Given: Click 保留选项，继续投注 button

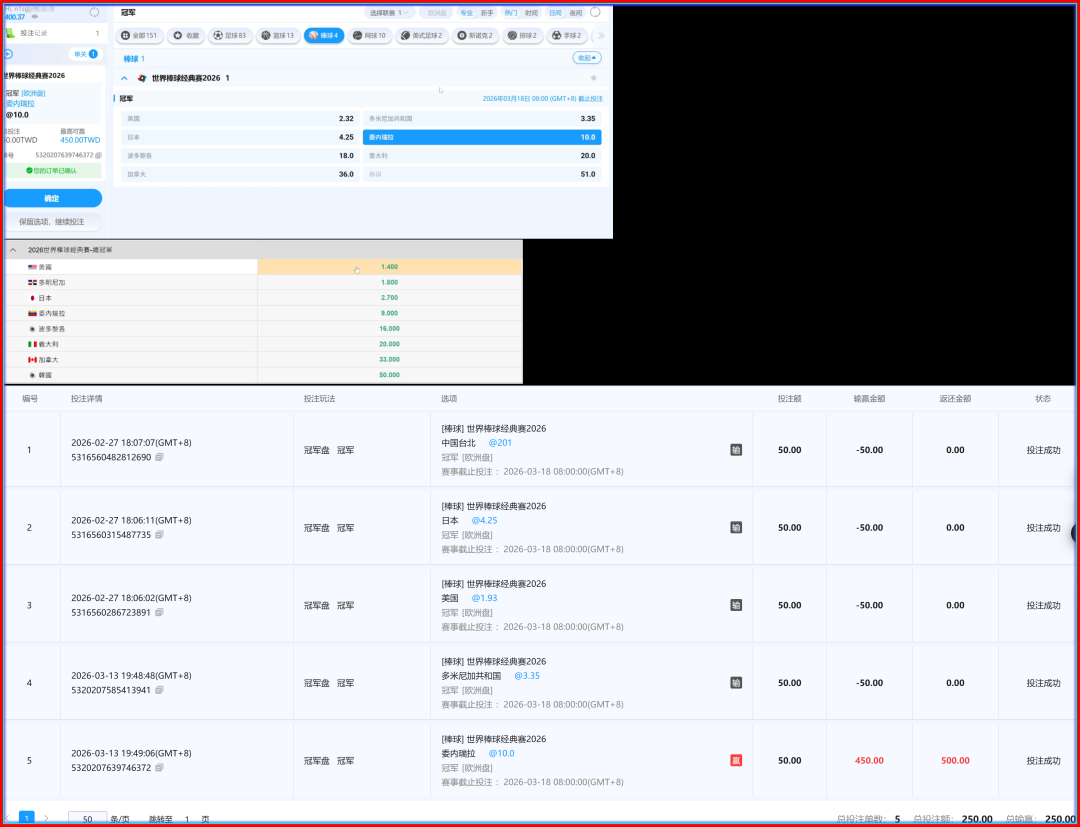Looking at the screenshot, I should point(51,221).
